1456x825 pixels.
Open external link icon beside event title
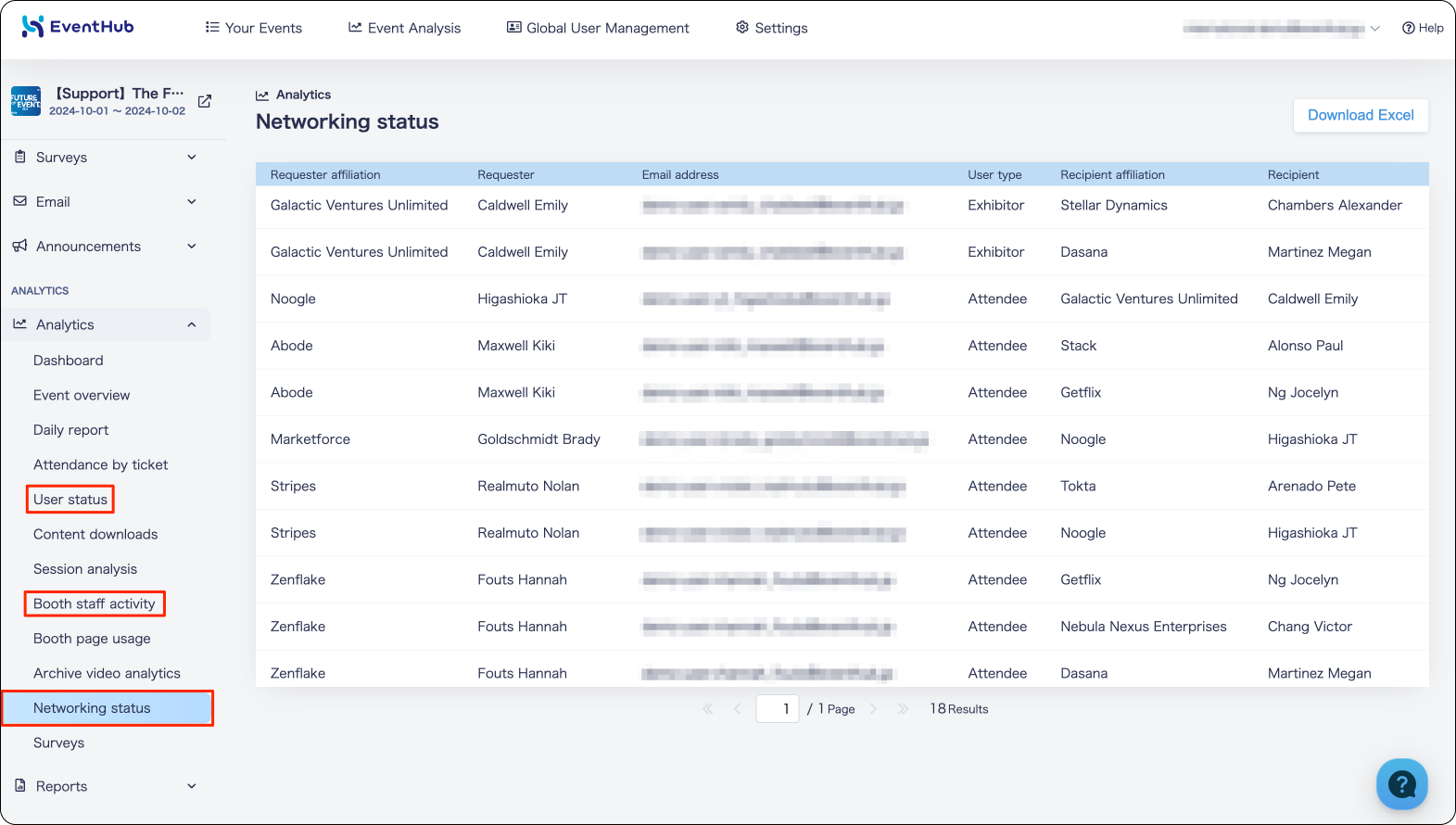205,101
